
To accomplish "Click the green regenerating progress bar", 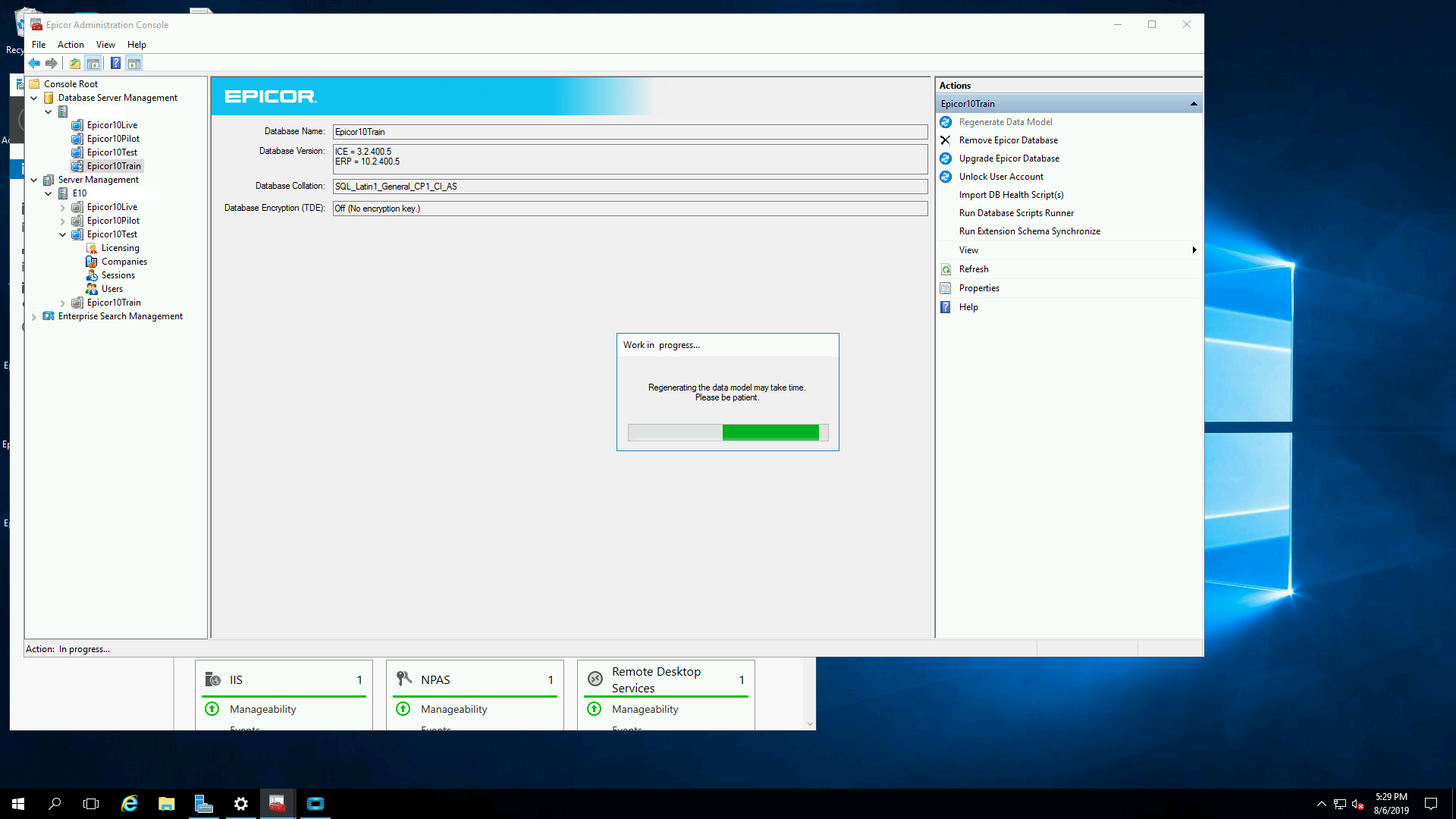I will point(728,432).
